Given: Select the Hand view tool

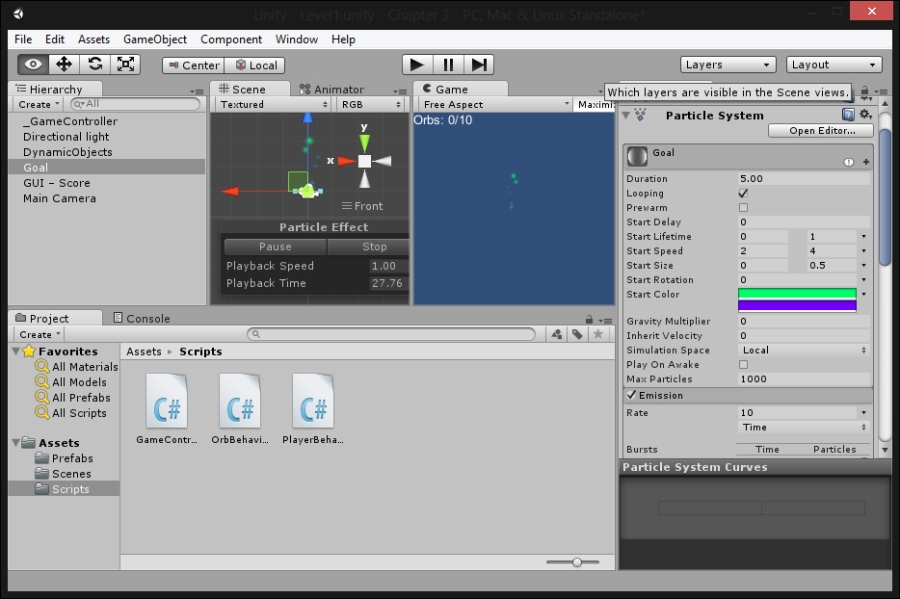Looking at the screenshot, I should [33, 64].
